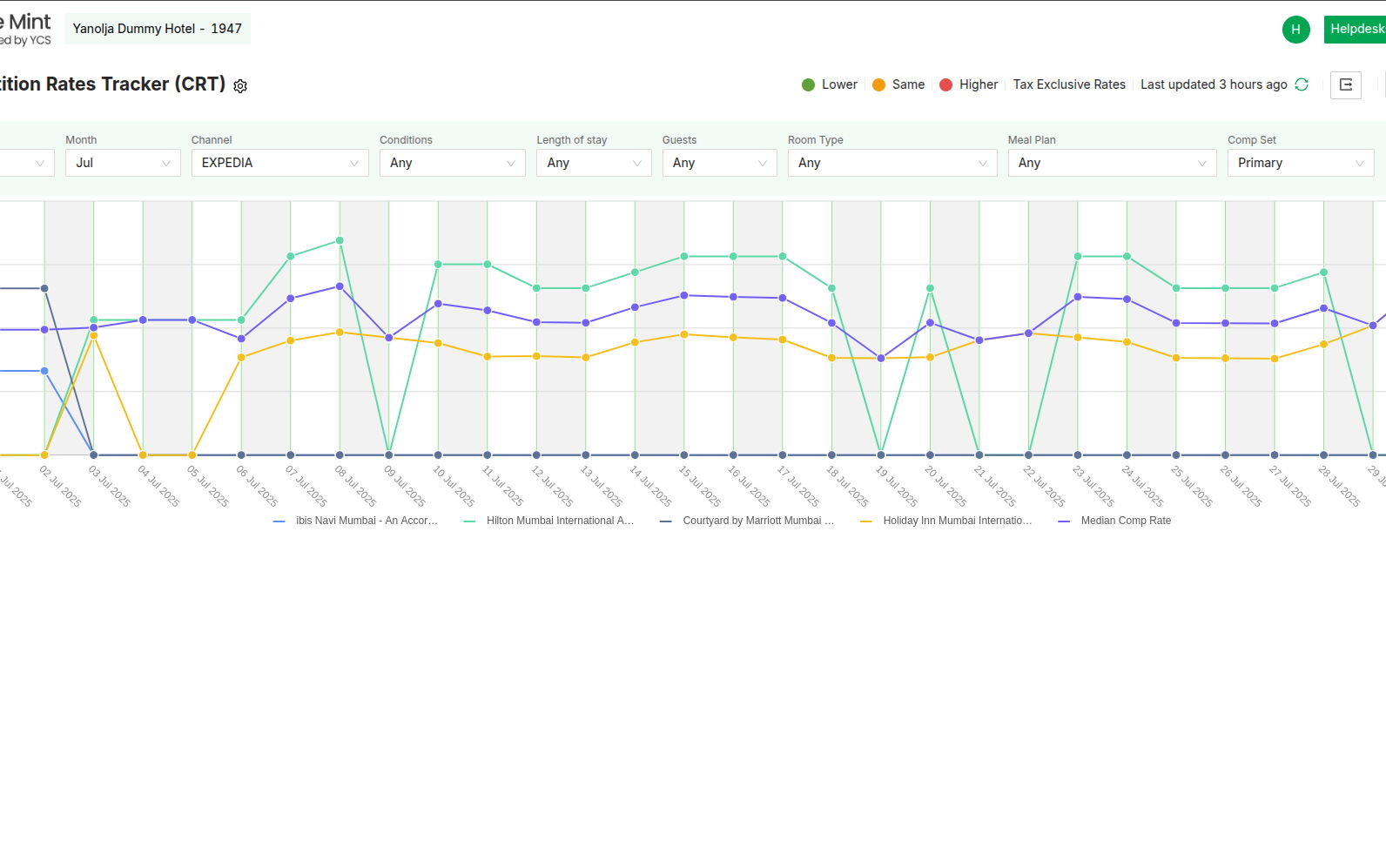This screenshot has height=868, width=1386.
Task: Click the Courtyard data point on 02 Jul
Action: pyautogui.click(x=44, y=288)
